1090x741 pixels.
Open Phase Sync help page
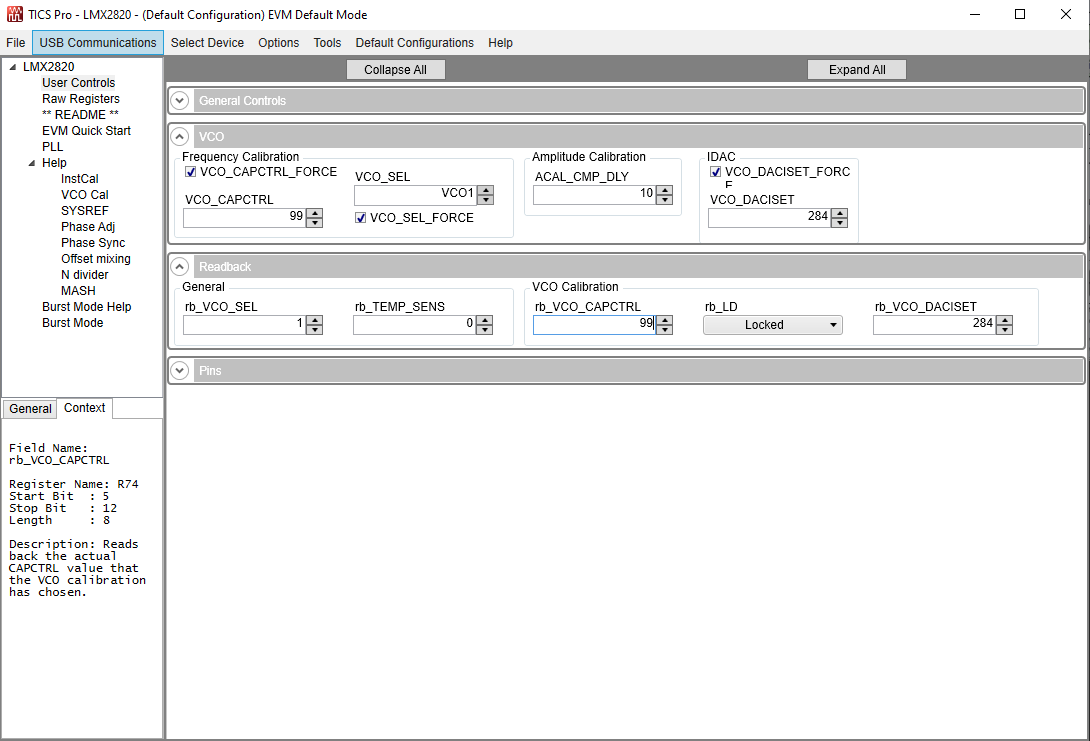point(93,243)
